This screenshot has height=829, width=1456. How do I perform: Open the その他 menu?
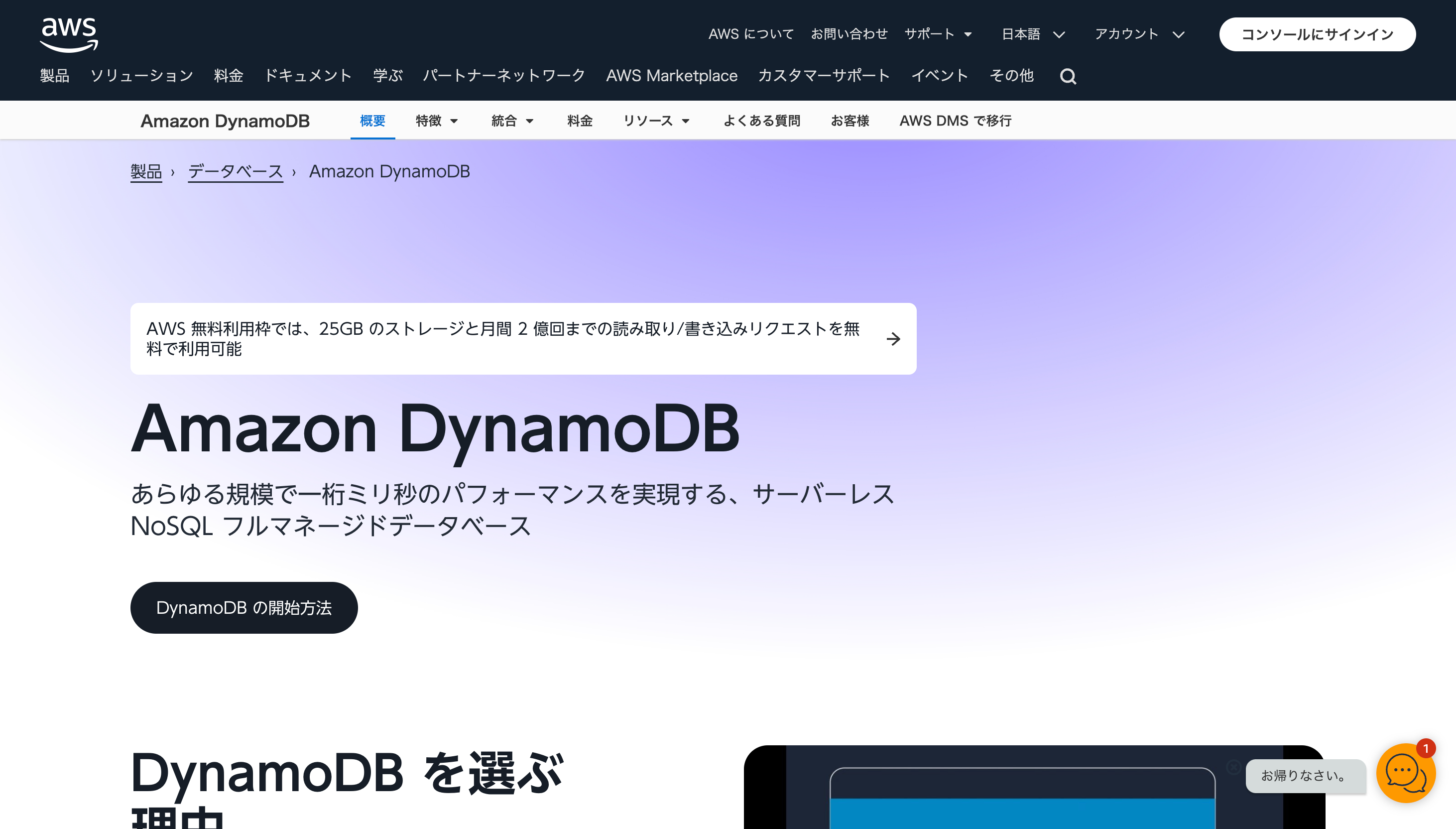point(1011,76)
